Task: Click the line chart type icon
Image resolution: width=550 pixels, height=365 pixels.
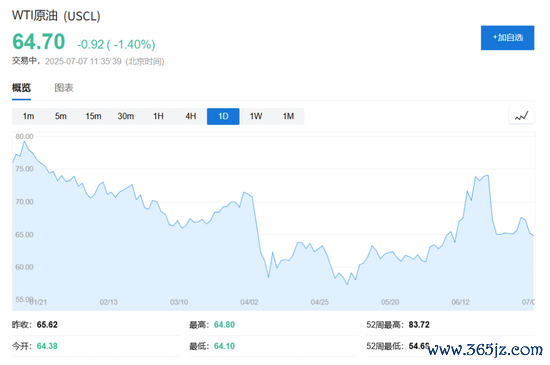Action: 521,116
